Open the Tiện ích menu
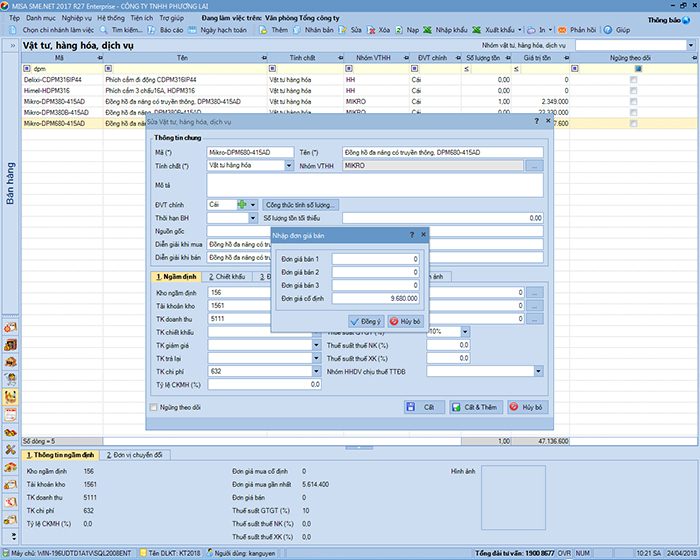700x560 pixels. 142,18
